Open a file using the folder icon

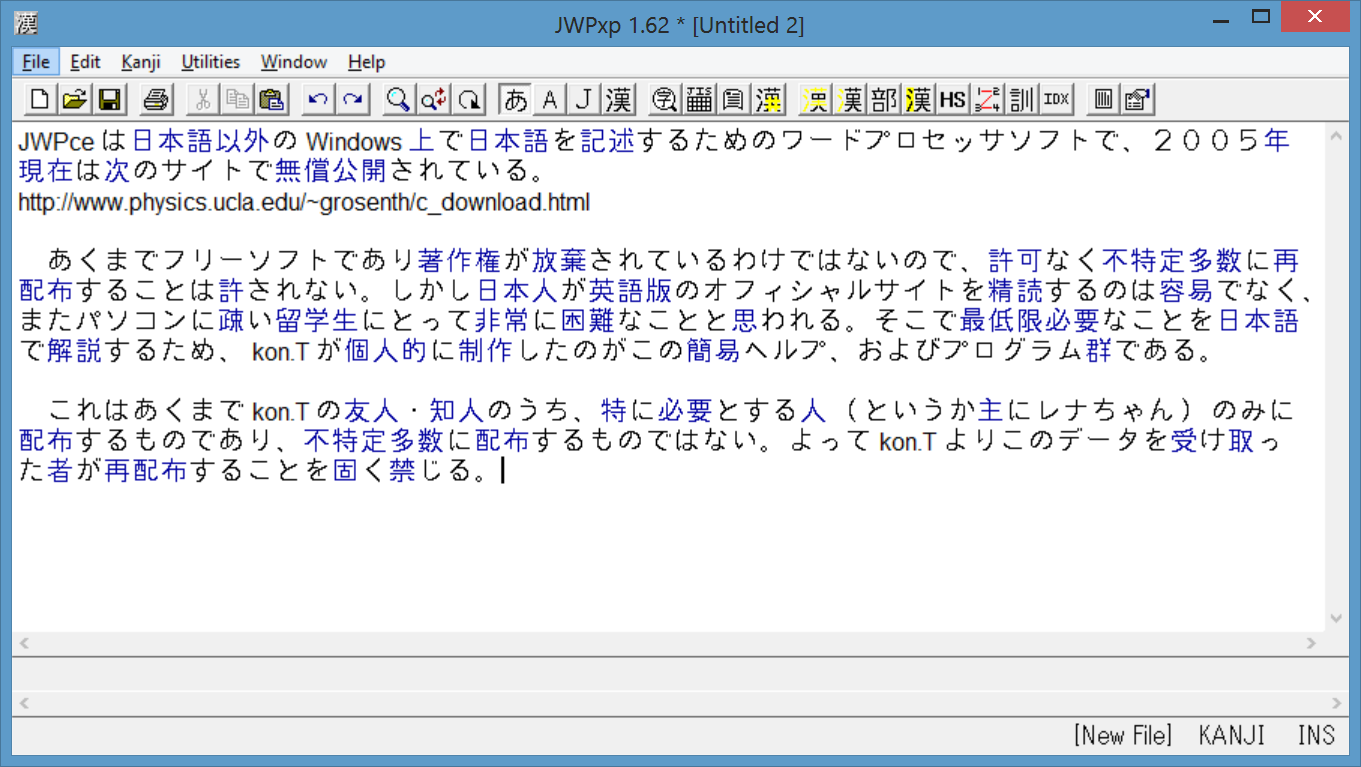73,99
